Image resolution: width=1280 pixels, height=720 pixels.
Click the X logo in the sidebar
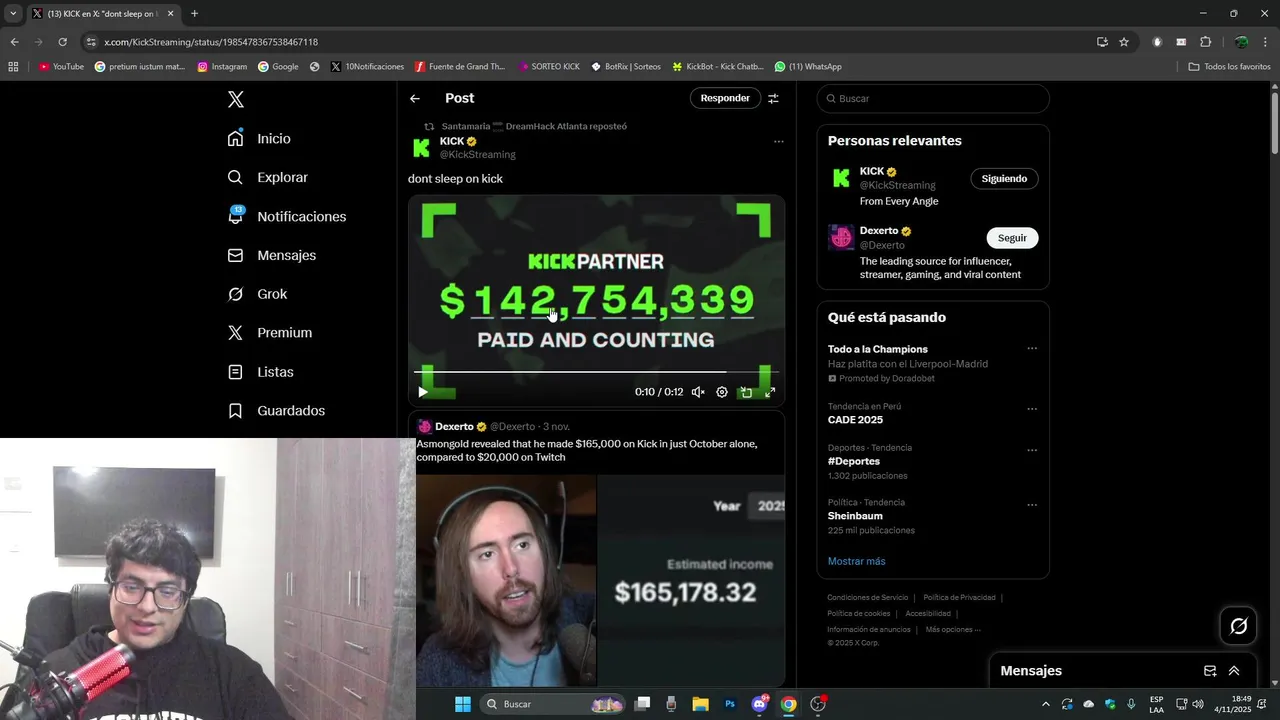click(236, 99)
